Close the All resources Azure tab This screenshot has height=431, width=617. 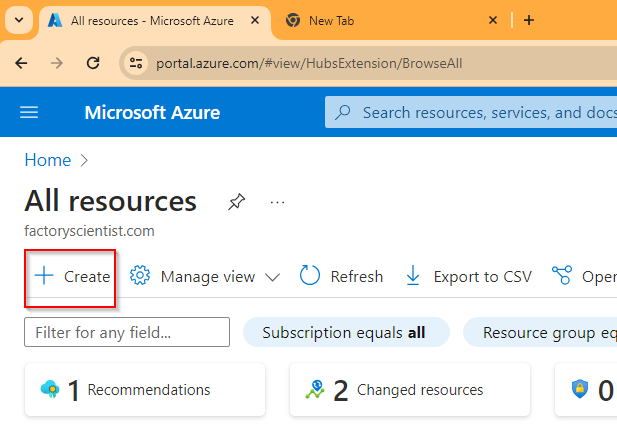(255, 20)
